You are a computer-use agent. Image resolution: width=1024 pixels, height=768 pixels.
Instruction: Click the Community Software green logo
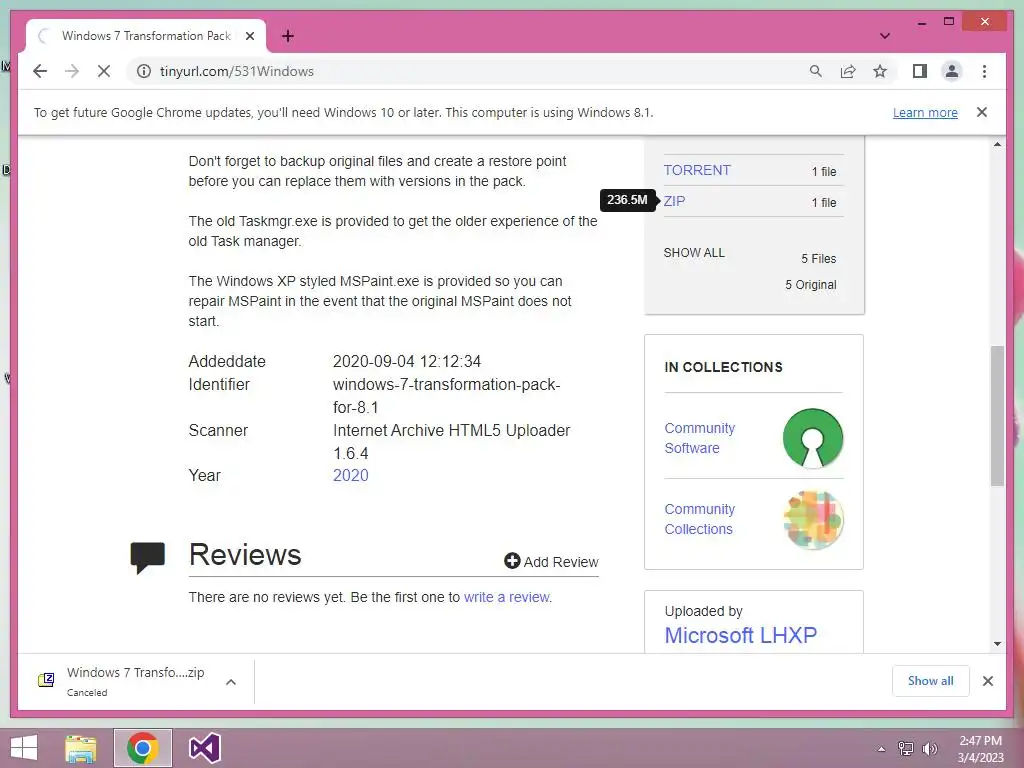(x=812, y=438)
